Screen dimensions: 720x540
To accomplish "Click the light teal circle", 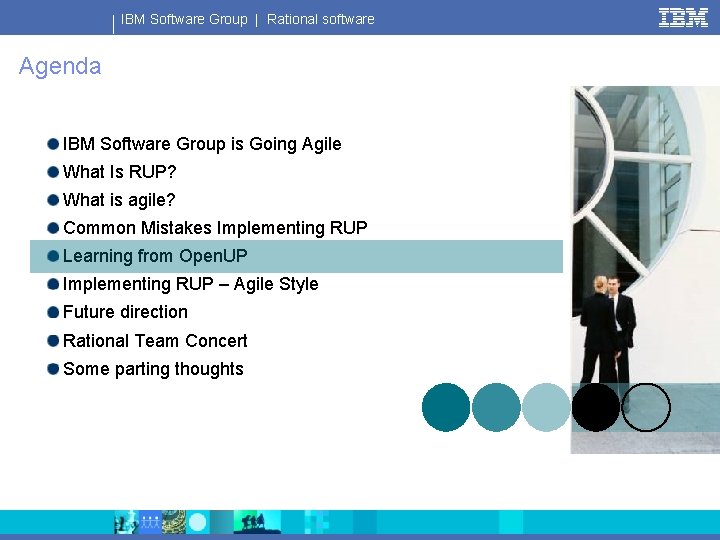I will pyautogui.click(x=546, y=407).
